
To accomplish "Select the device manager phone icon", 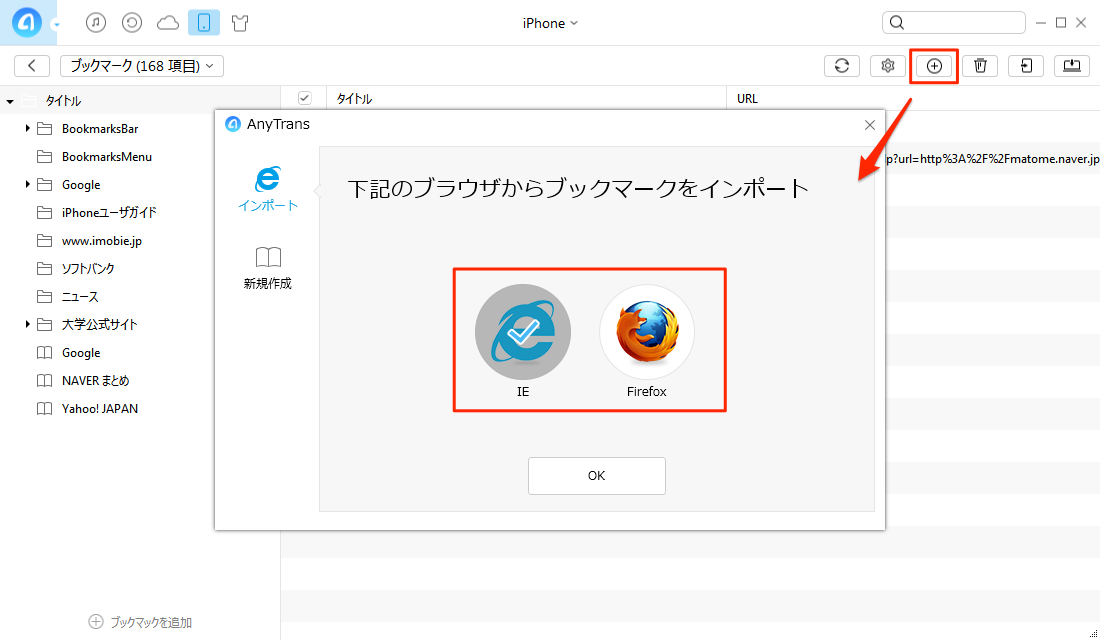I will 204,23.
